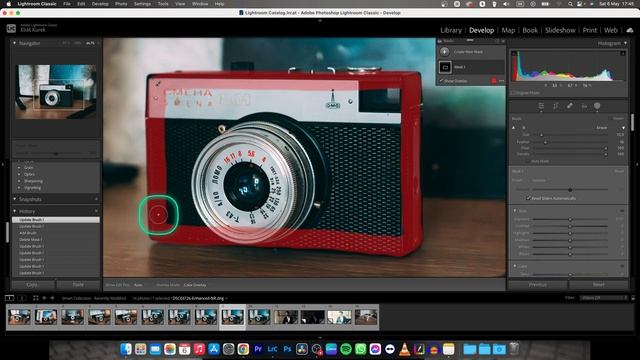640x360 pixels.
Task: Select brush B option
Action: (524, 128)
